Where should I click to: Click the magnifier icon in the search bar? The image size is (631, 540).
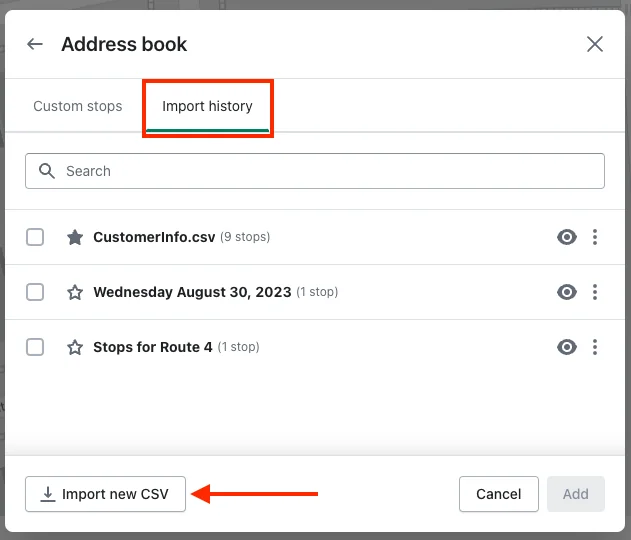click(47, 171)
